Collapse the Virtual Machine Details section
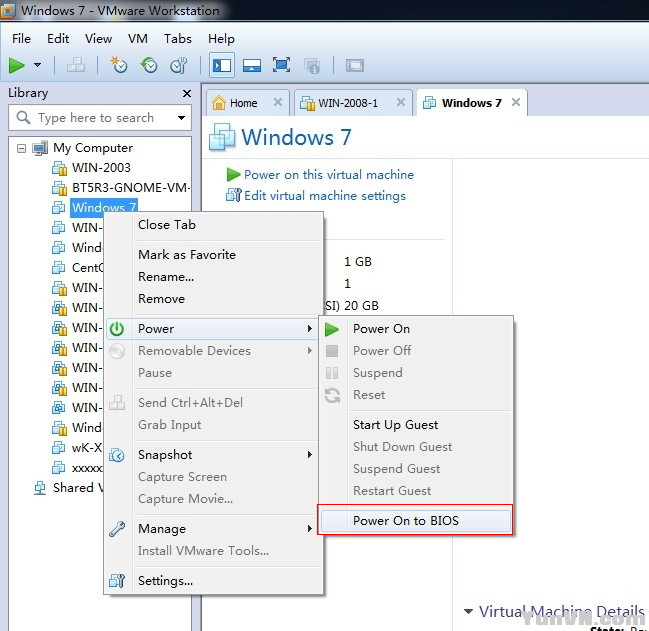649x631 pixels. click(x=469, y=612)
